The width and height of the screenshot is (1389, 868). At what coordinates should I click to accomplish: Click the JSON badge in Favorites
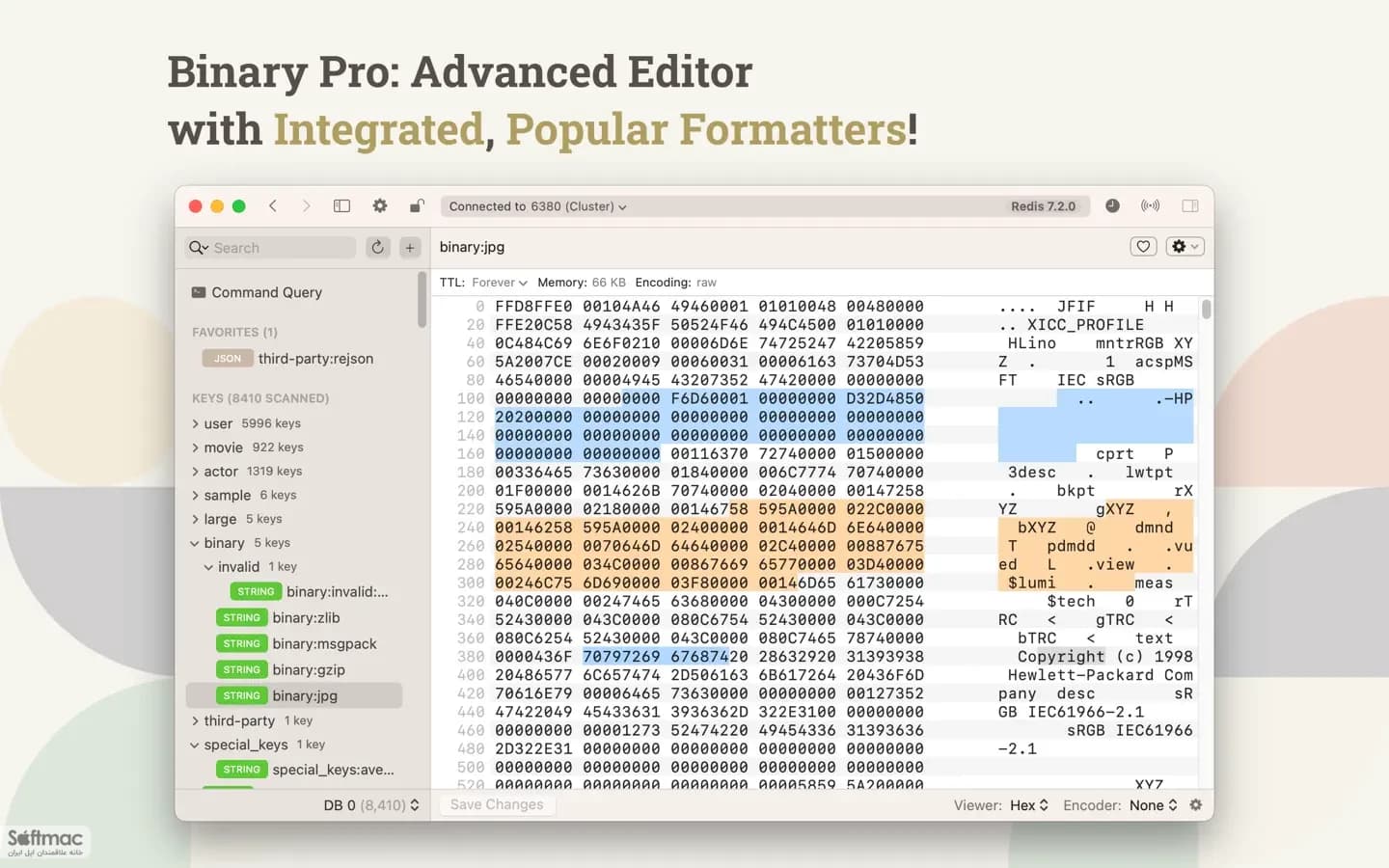228,359
